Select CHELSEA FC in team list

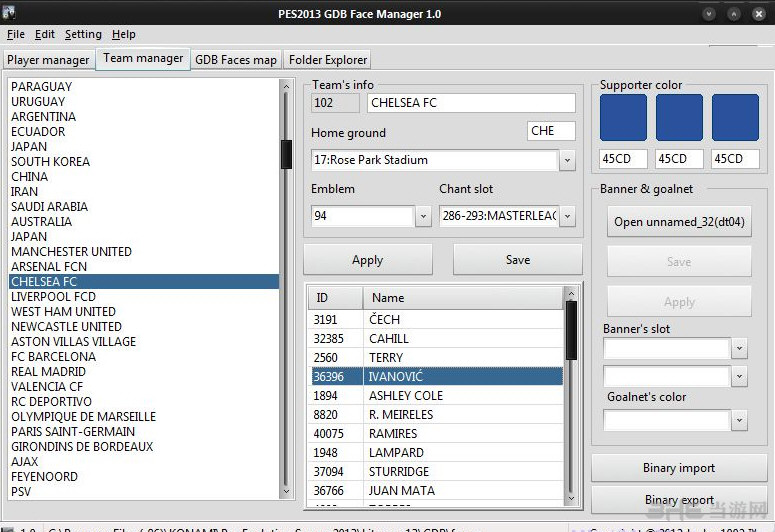click(x=144, y=282)
